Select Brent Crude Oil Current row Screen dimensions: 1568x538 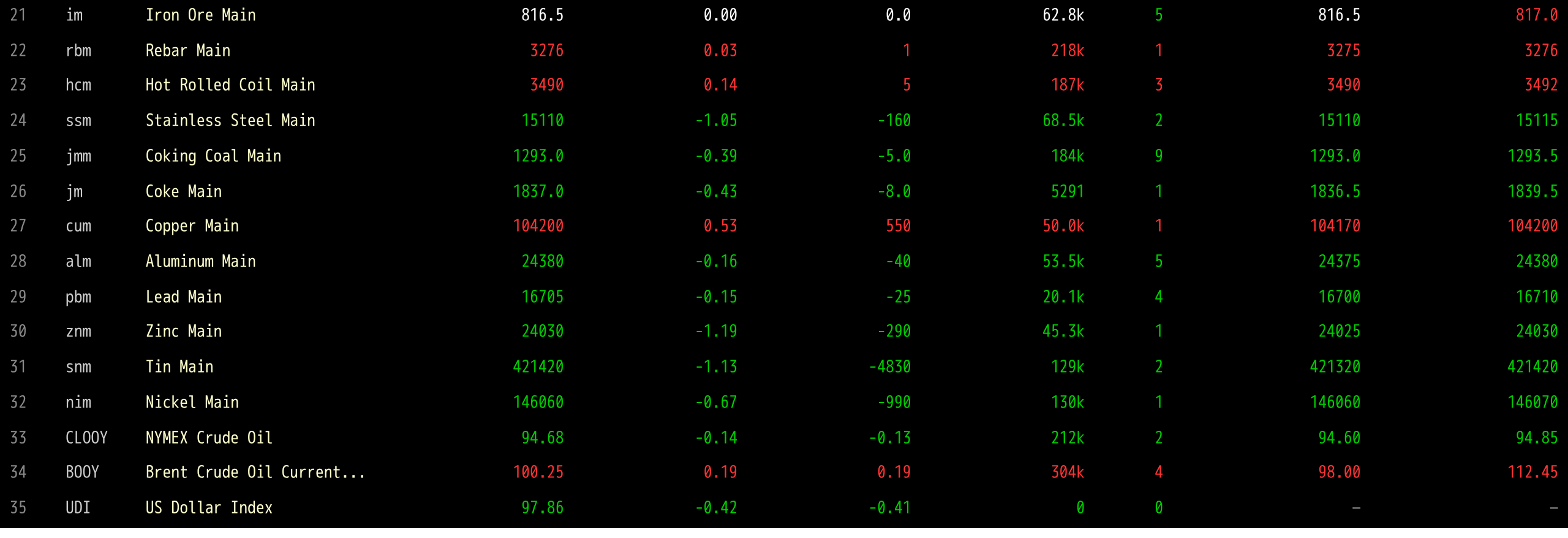pos(784,472)
